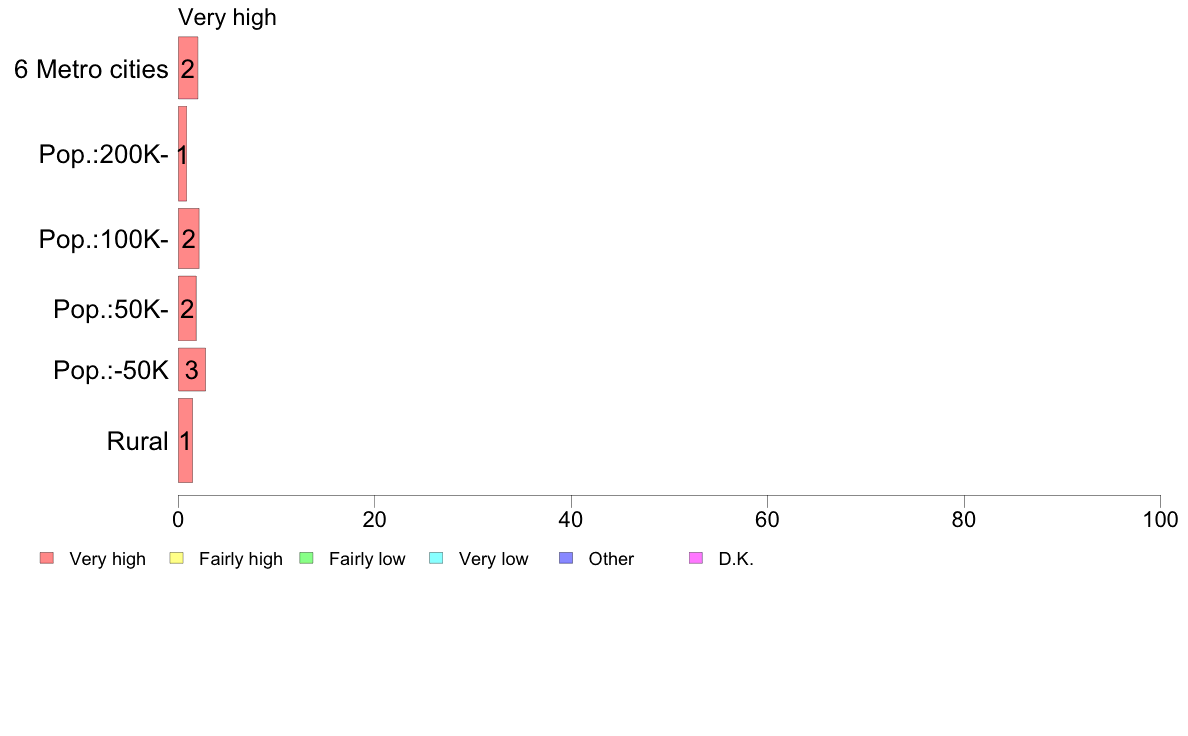Screen dimensions: 1188x736
Task: Select the Pop.:-50K bar labeled 3
Action: coord(192,370)
